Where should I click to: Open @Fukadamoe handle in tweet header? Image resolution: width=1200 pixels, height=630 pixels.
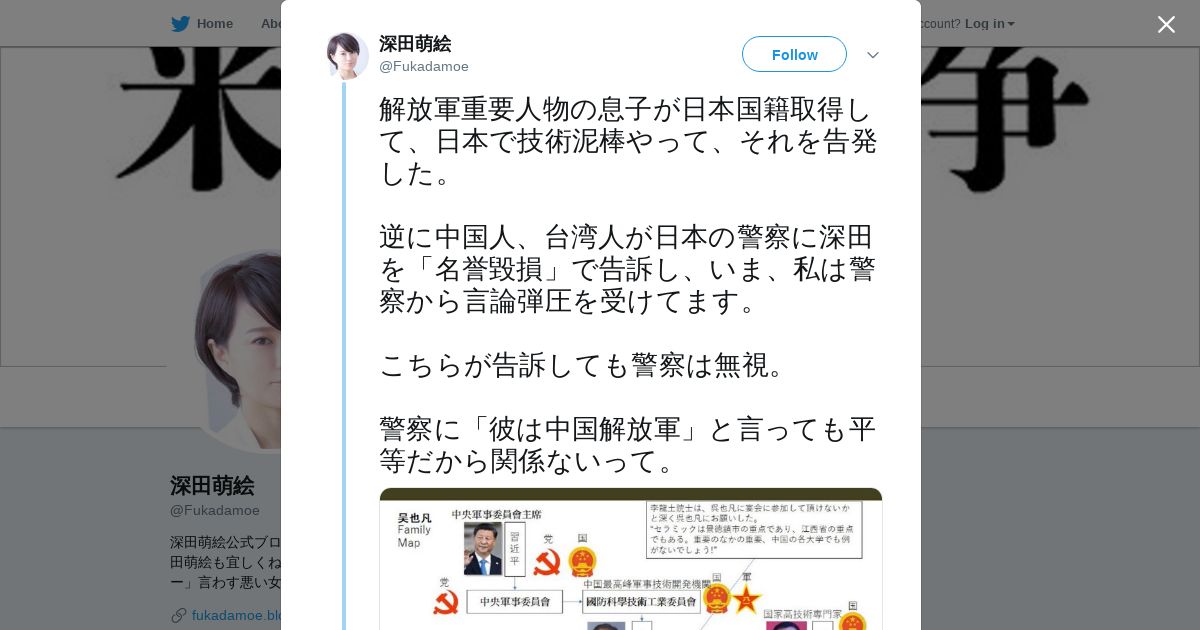(424, 67)
